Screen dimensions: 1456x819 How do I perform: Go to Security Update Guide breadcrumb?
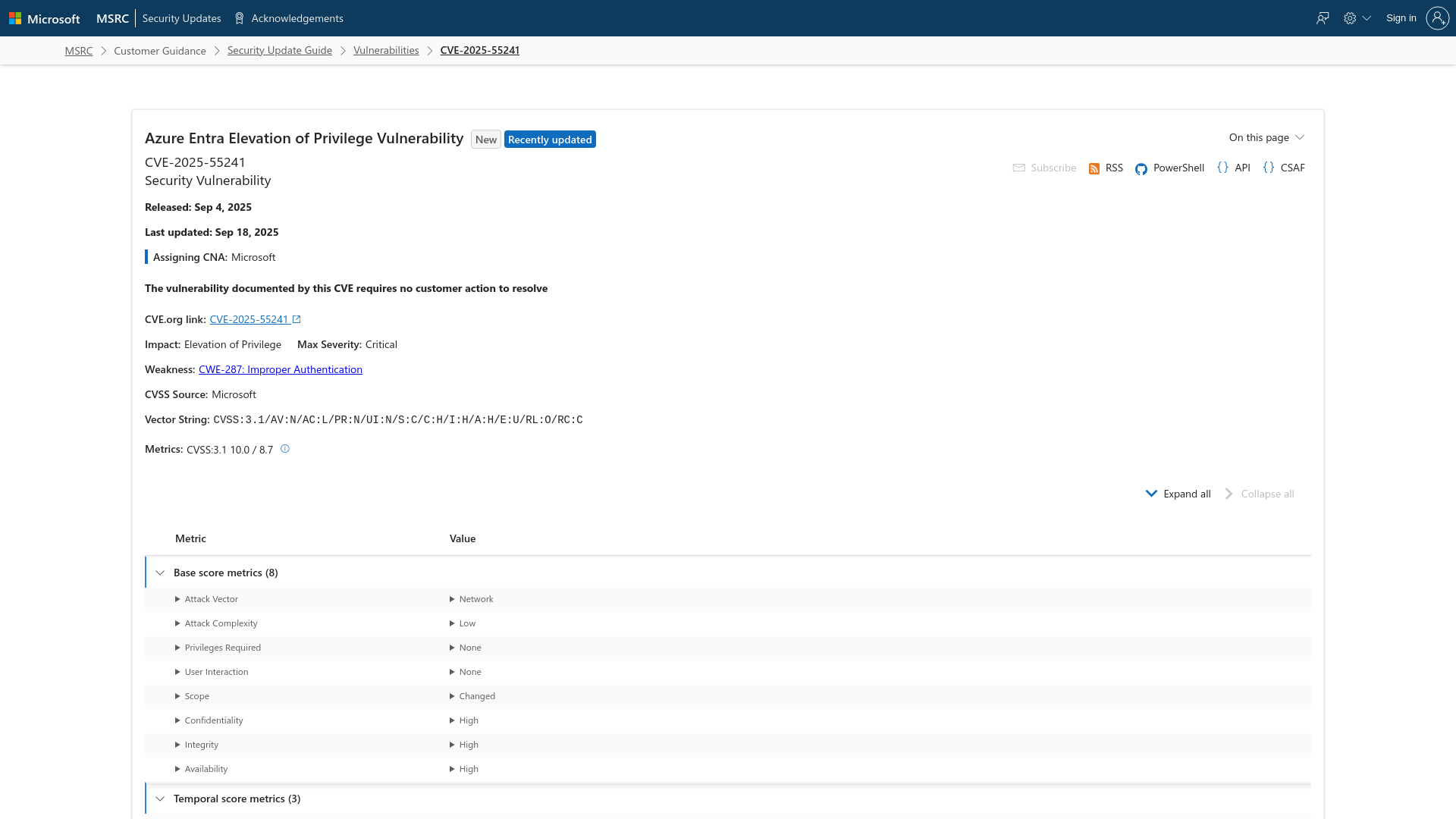(x=280, y=50)
